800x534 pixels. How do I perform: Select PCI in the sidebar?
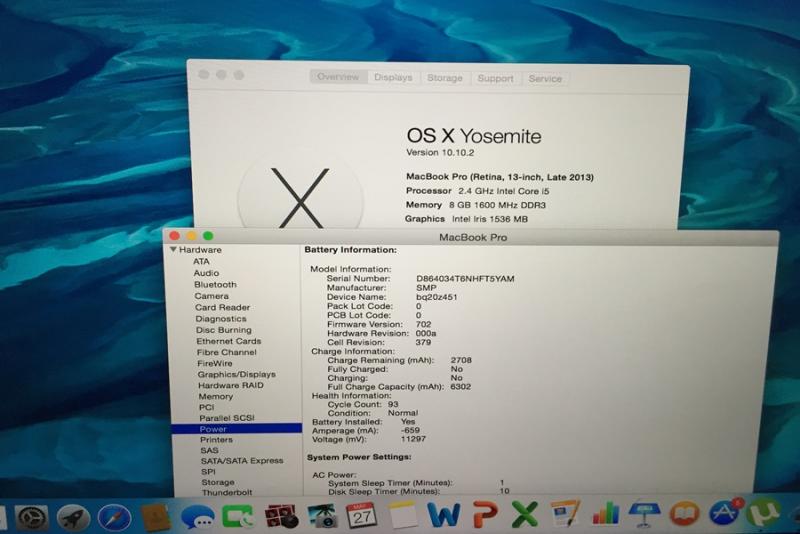(x=206, y=407)
